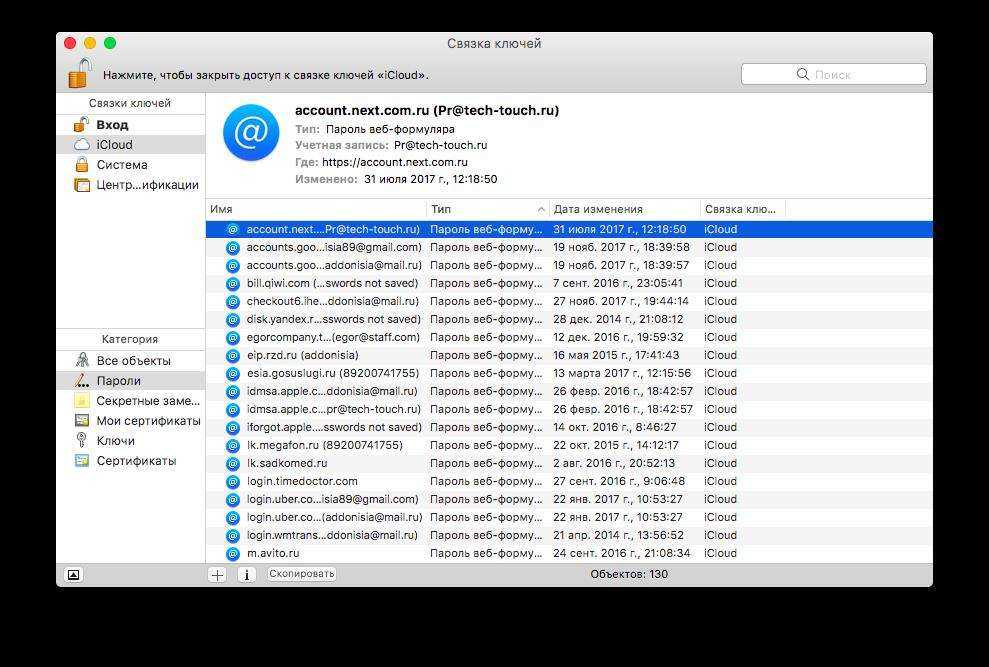The height and width of the screenshot is (667, 989).
Task: Select the iCloud keychain in sidebar
Action: coord(131,145)
